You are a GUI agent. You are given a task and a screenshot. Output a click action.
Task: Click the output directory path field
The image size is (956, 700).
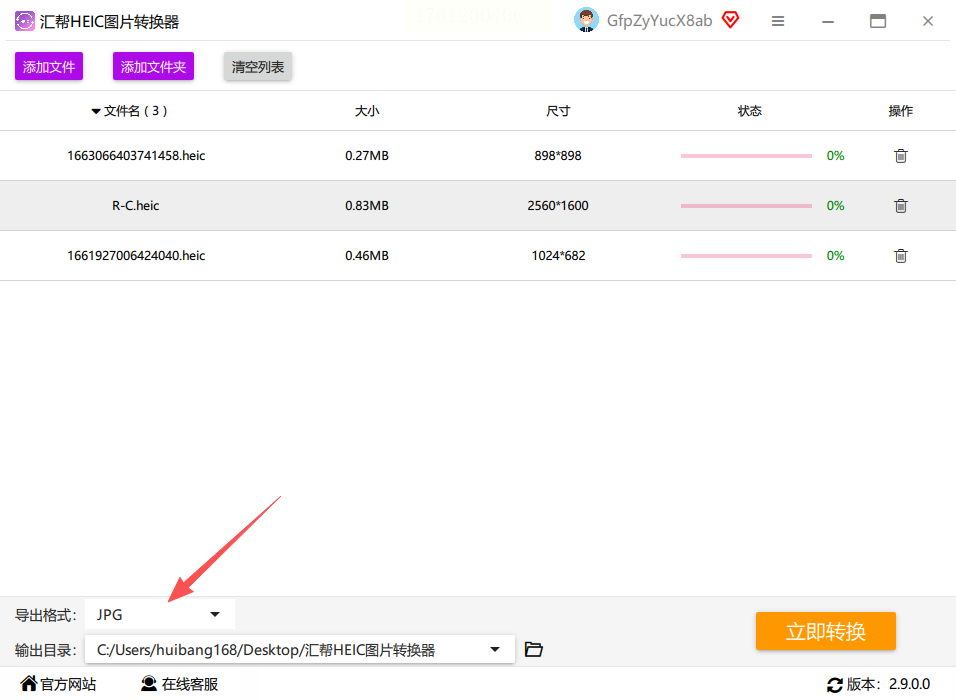click(x=299, y=650)
